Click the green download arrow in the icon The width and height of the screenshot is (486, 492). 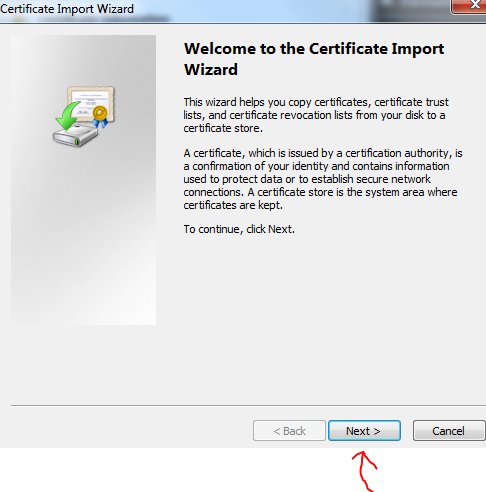click(x=68, y=116)
